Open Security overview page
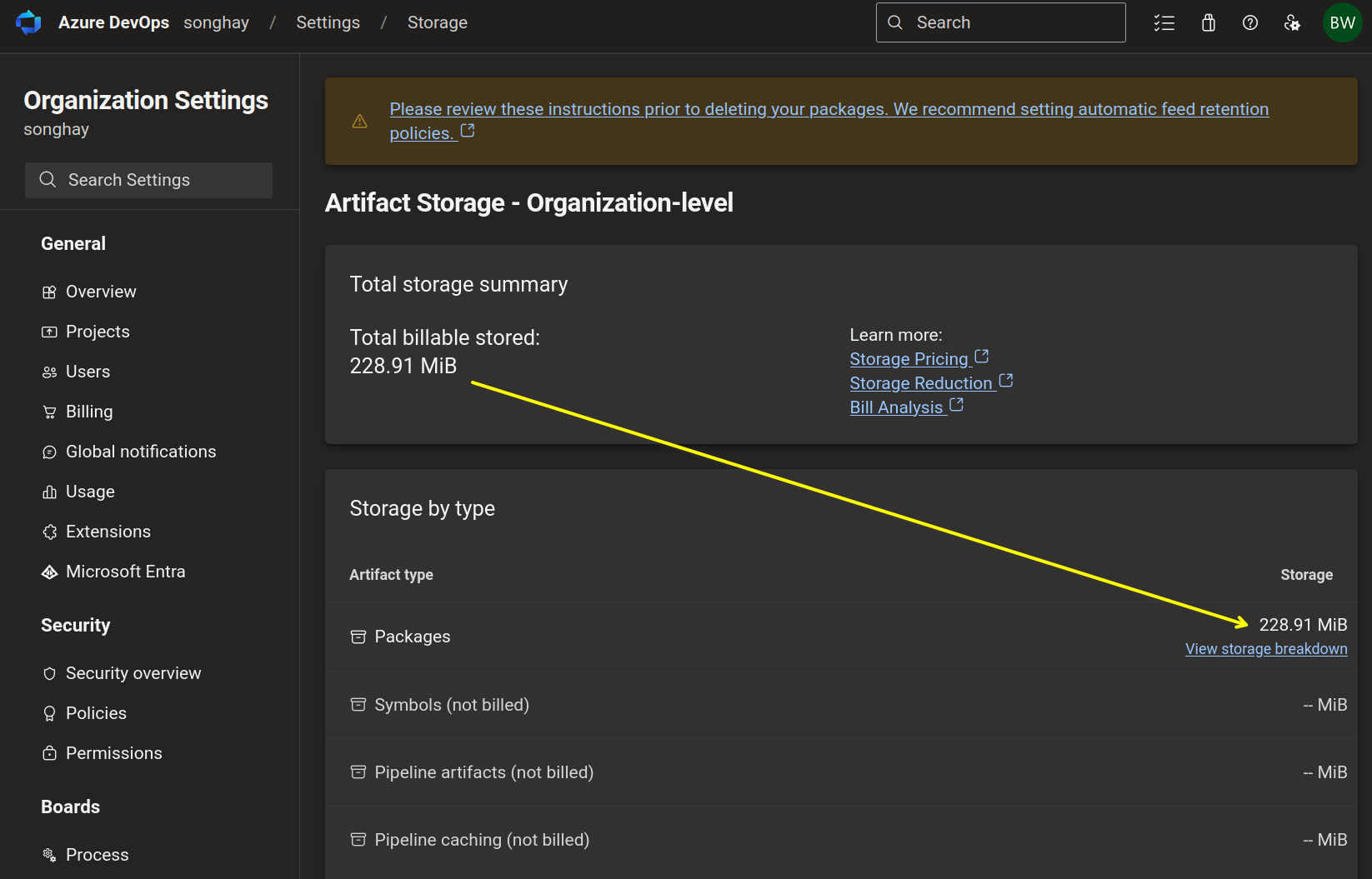 click(x=133, y=673)
